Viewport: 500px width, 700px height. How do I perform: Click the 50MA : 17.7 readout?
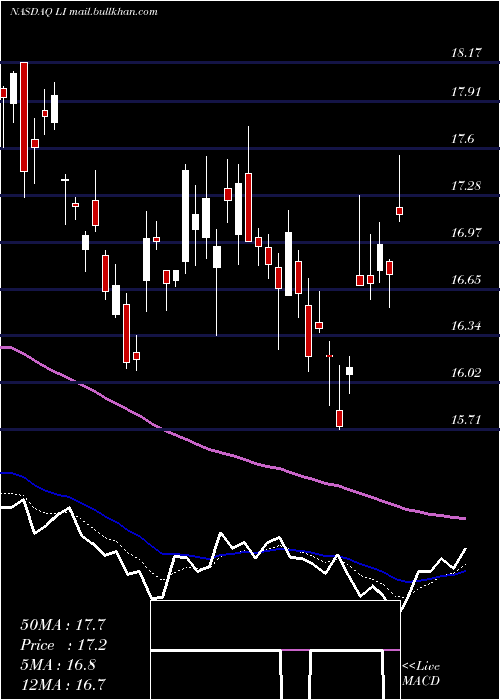click(63, 625)
